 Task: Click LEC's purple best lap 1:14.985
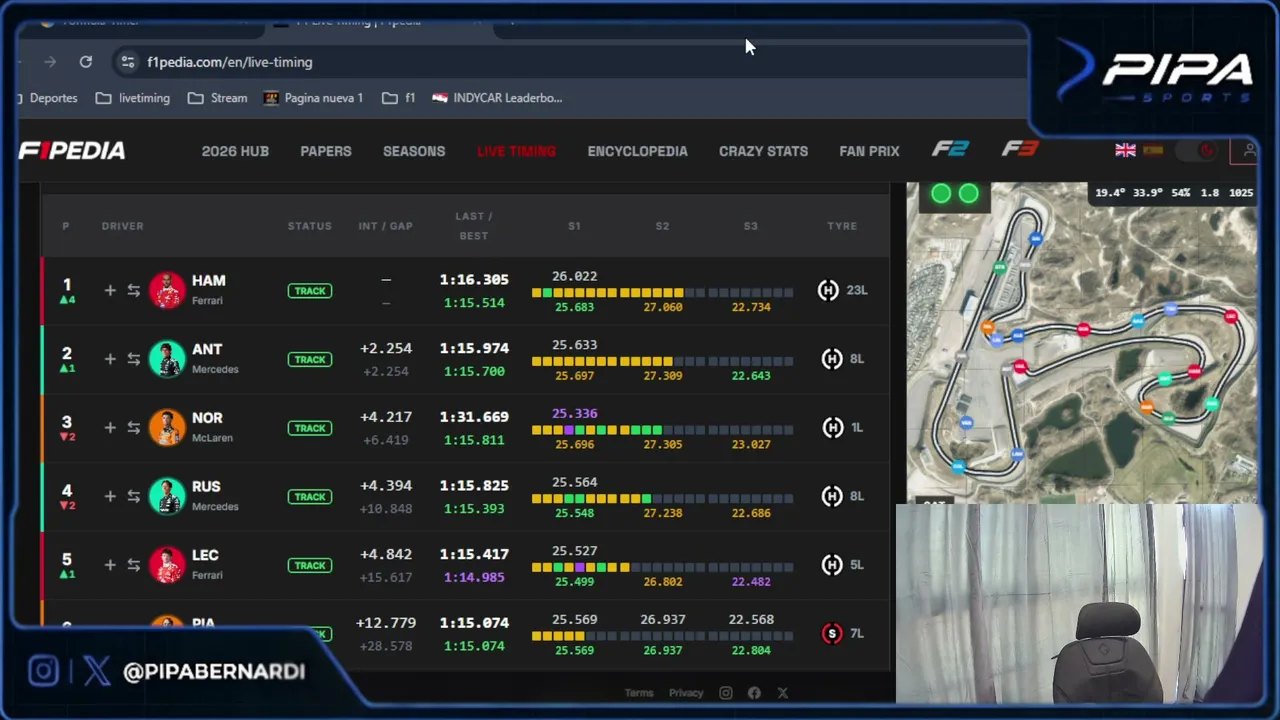(x=474, y=577)
